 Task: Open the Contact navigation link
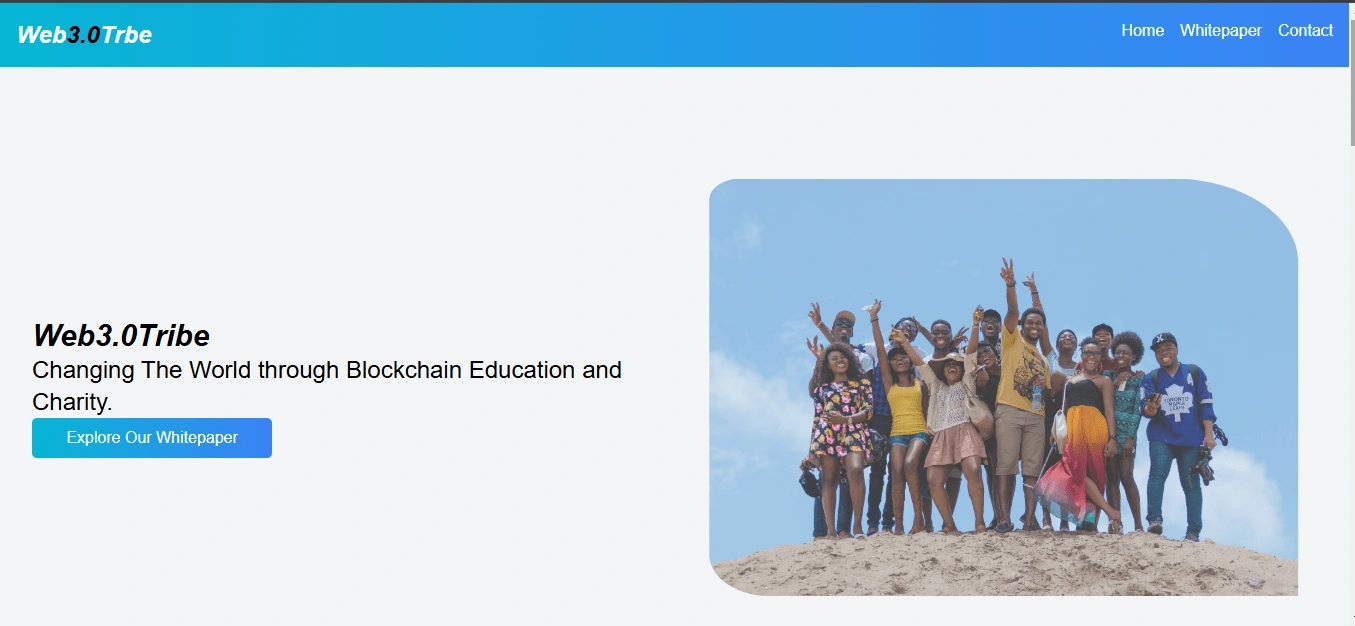(1305, 31)
